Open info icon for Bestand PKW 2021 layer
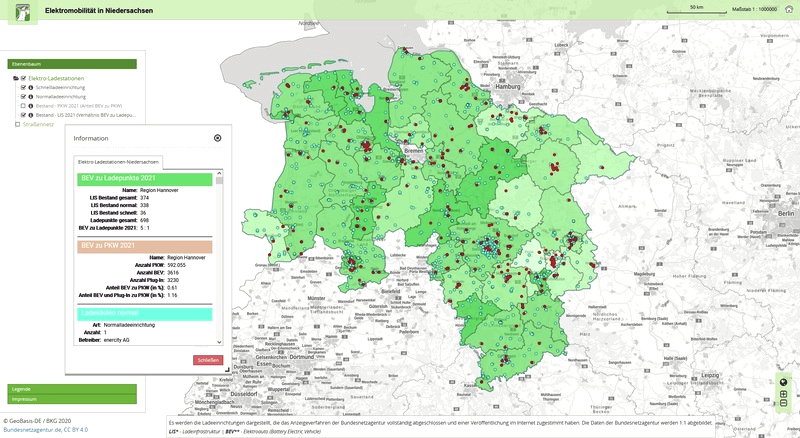The width and height of the screenshot is (800, 438). [31, 105]
